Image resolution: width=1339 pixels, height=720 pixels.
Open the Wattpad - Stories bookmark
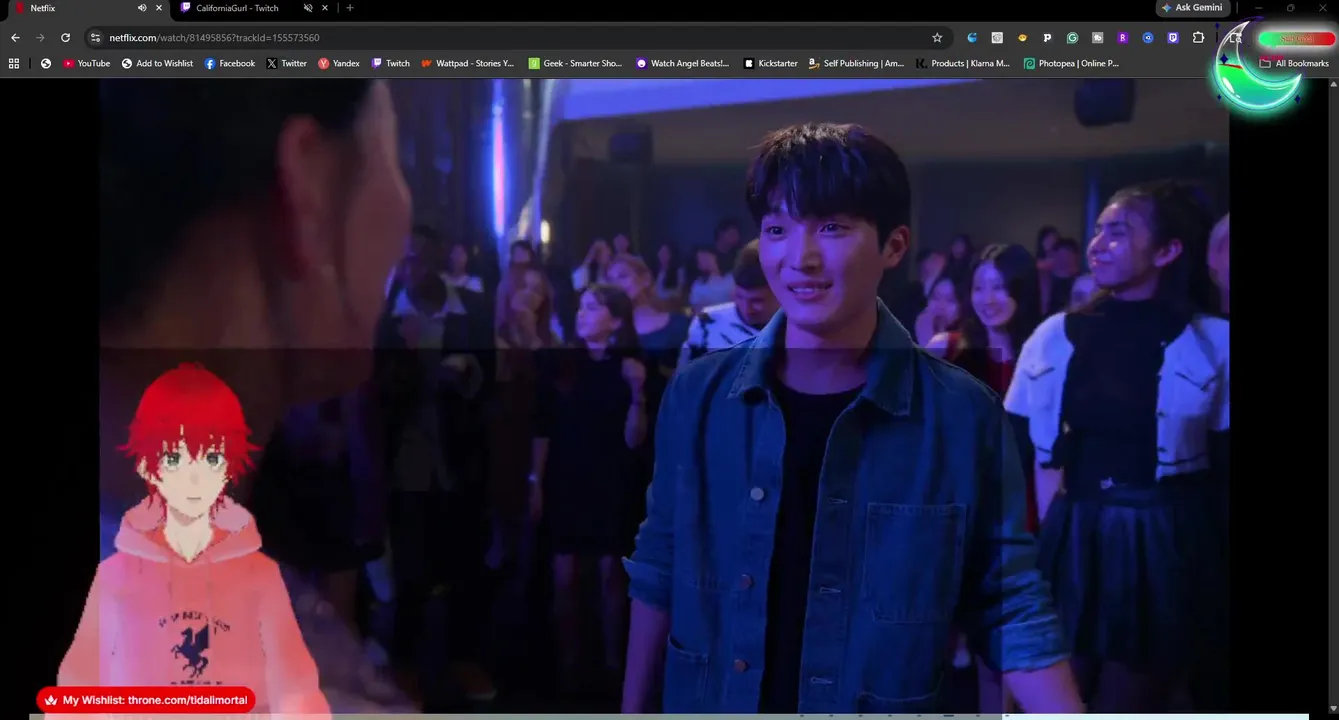point(468,63)
